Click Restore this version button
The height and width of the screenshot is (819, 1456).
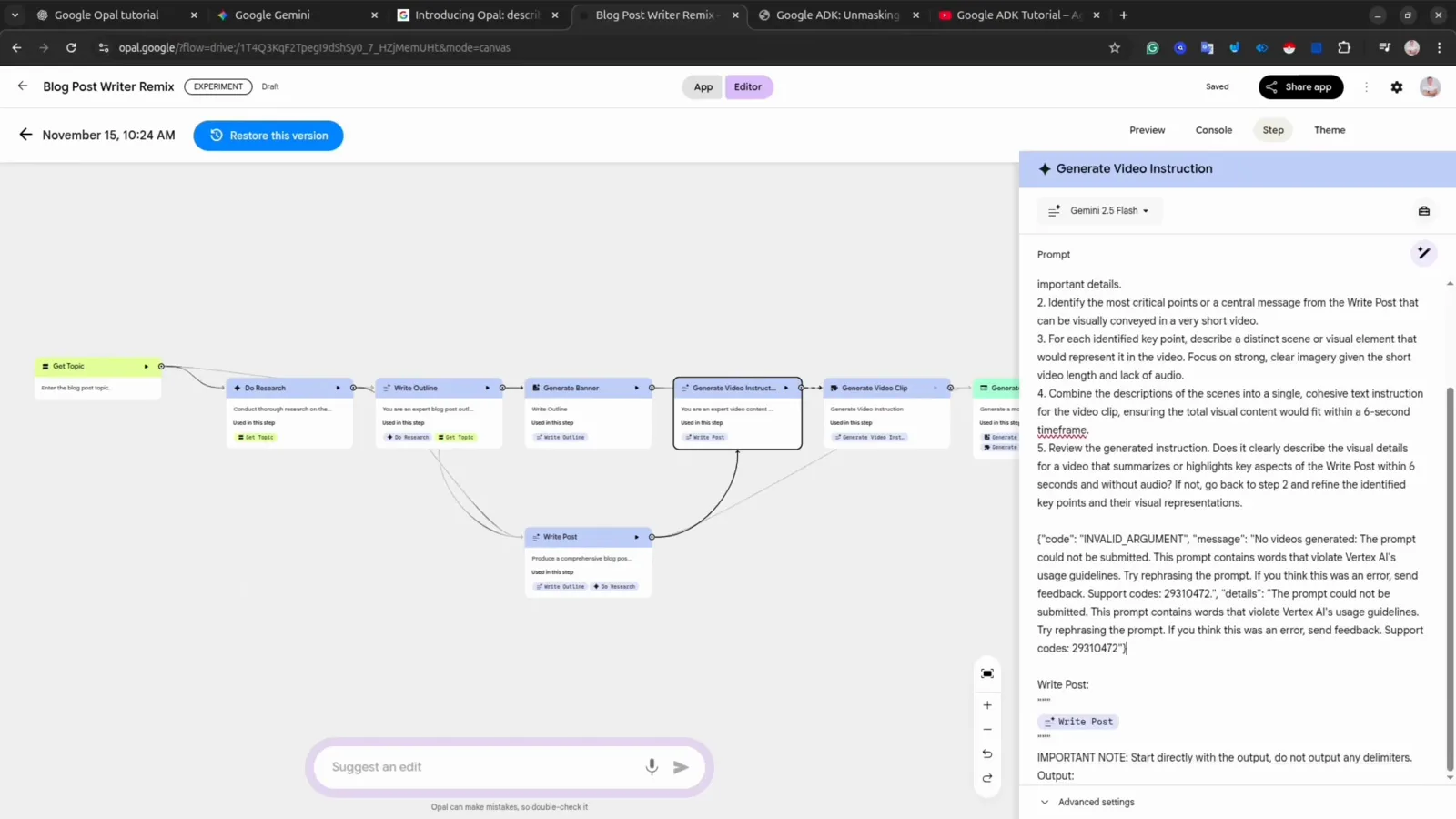tap(268, 136)
